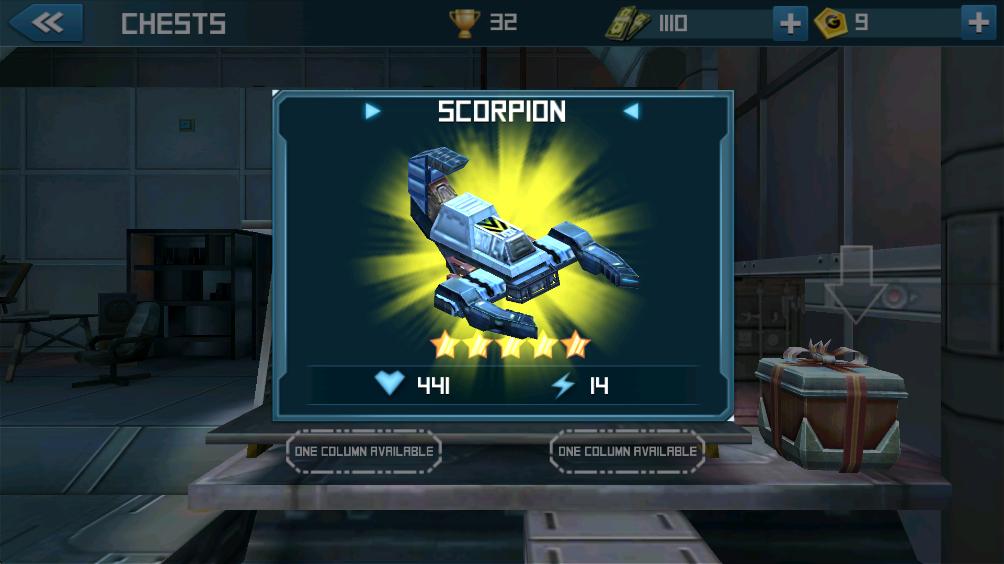Tap the blue heart health icon
The image size is (1004, 564).
pos(389,383)
